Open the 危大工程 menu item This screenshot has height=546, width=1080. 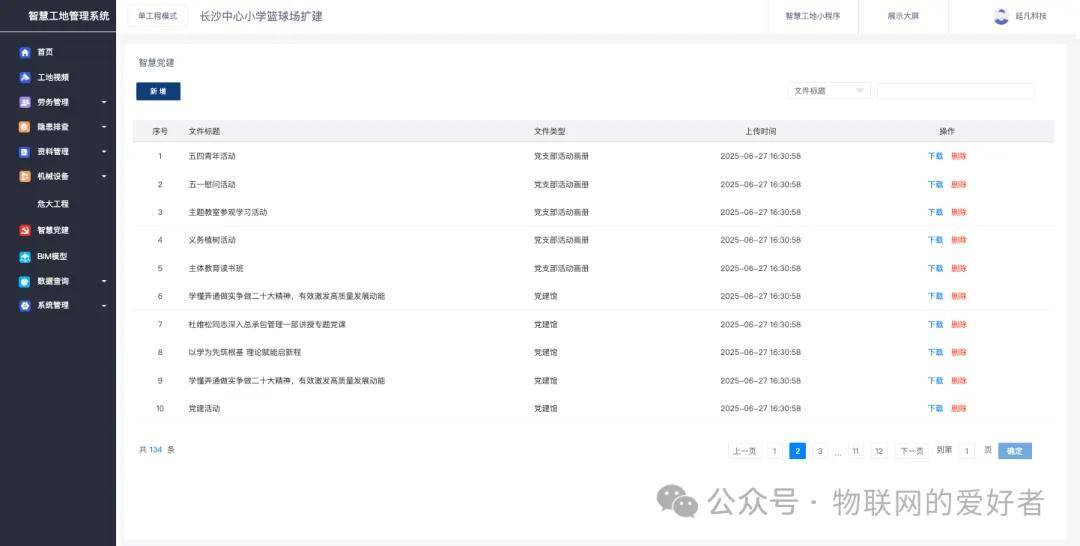tap(53, 204)
